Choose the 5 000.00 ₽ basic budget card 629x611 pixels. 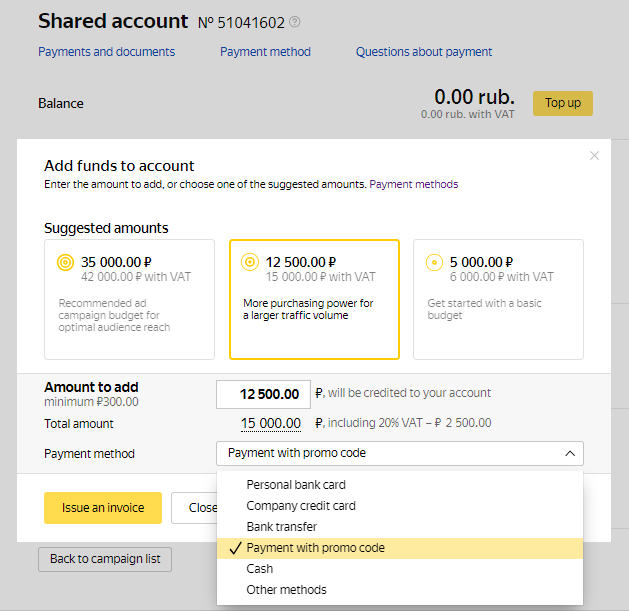[498, 299]
